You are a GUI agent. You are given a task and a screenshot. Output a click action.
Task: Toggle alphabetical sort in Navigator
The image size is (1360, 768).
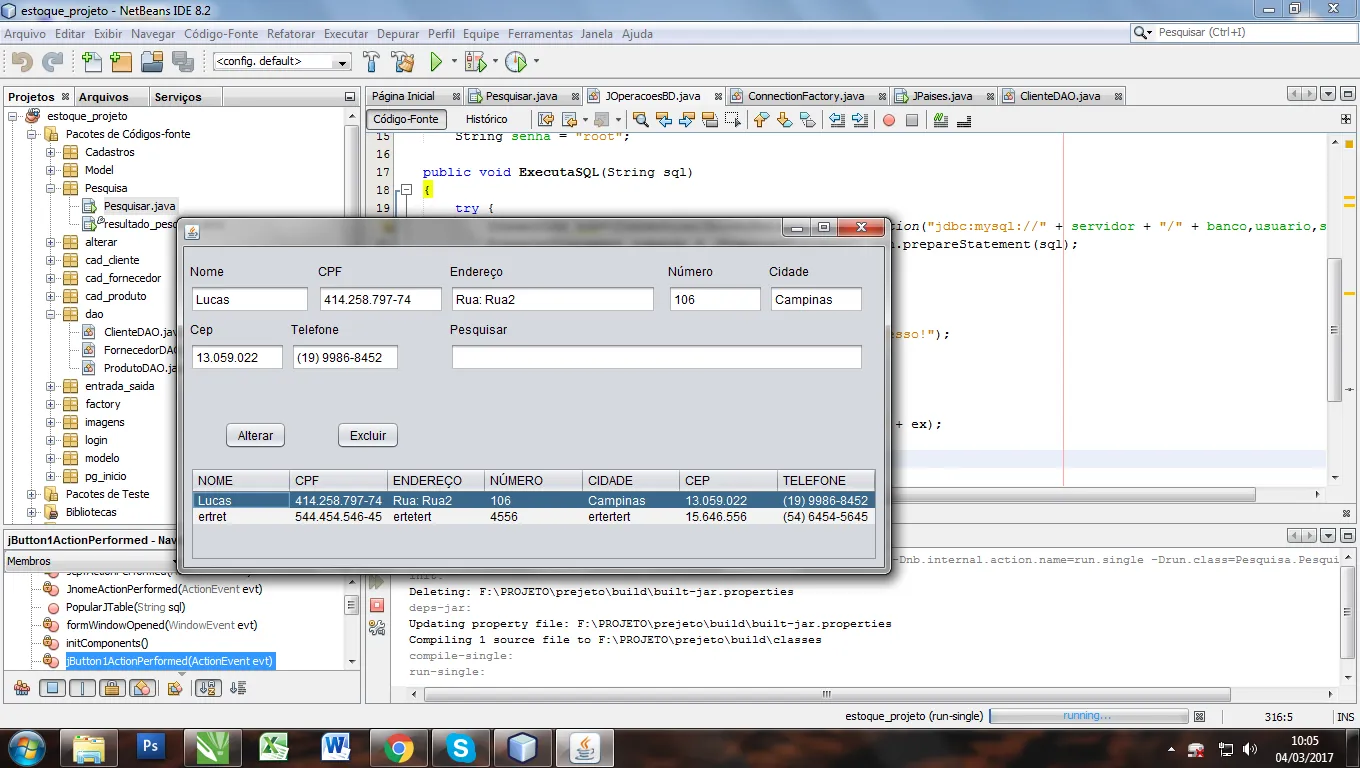[x=207, y=688]
